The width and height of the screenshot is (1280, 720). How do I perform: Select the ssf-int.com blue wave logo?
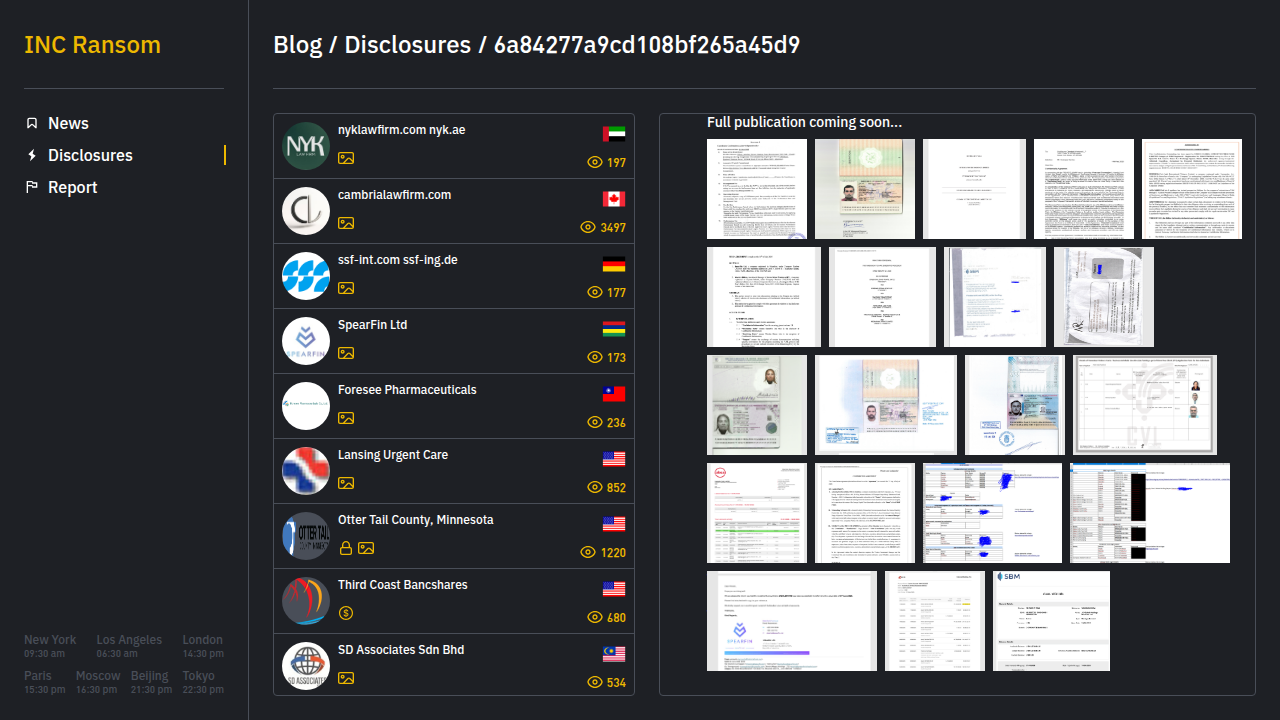pos(306,276)
